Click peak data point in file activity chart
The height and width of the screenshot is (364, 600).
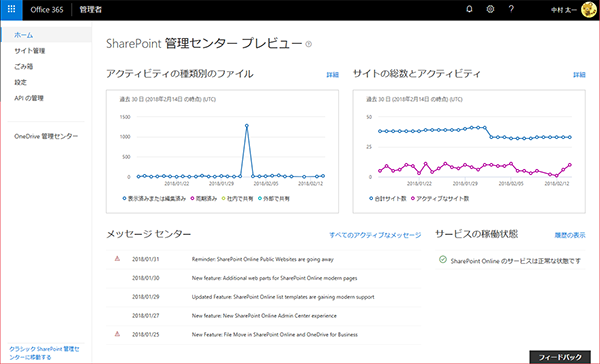(x=246, y=126)
